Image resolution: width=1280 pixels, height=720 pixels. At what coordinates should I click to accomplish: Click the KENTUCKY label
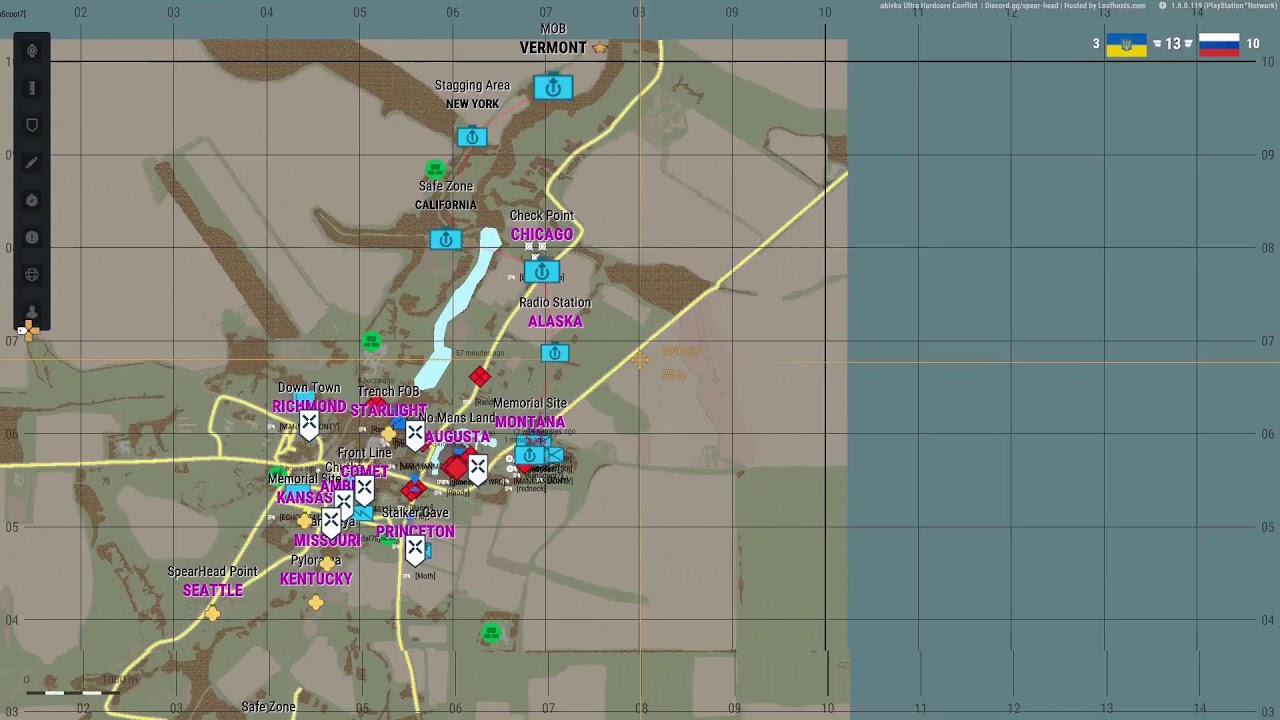click(x=316, y=579)
